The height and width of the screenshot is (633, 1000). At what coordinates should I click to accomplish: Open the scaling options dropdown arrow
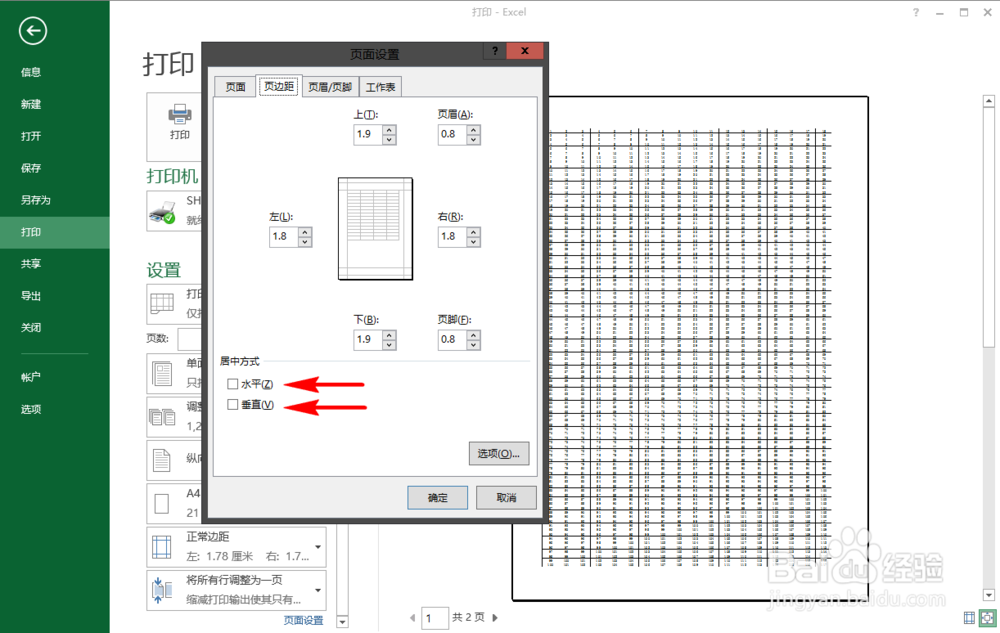pyautogui.click(x=318, y=588)
